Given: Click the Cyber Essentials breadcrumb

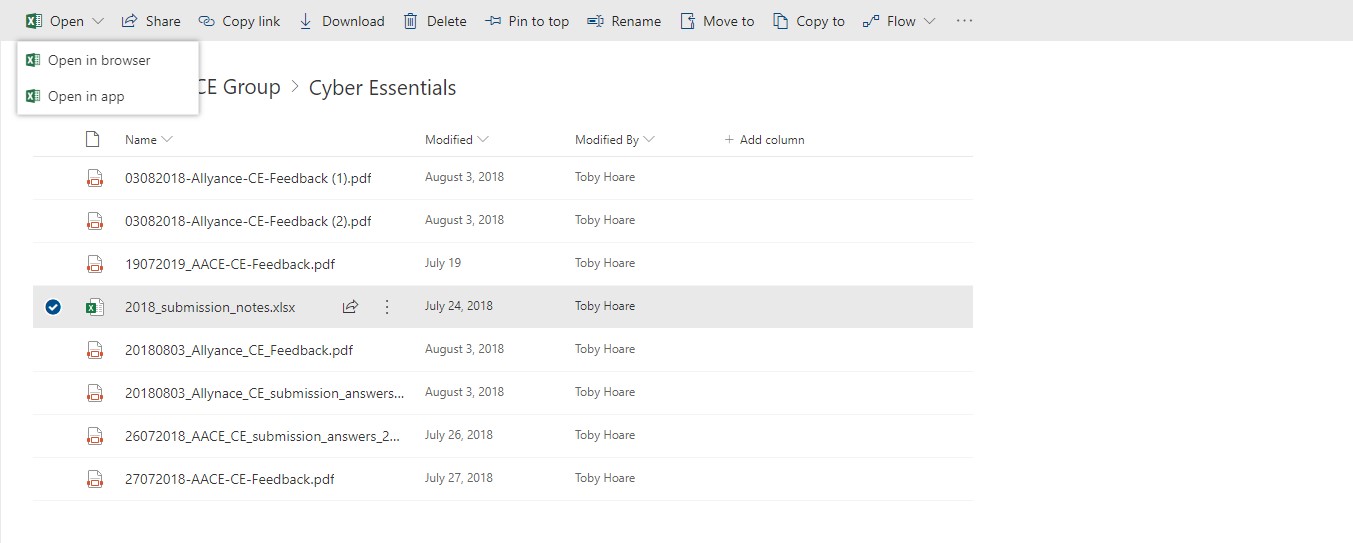Looking at the screenshot, I should click(382, 88).
